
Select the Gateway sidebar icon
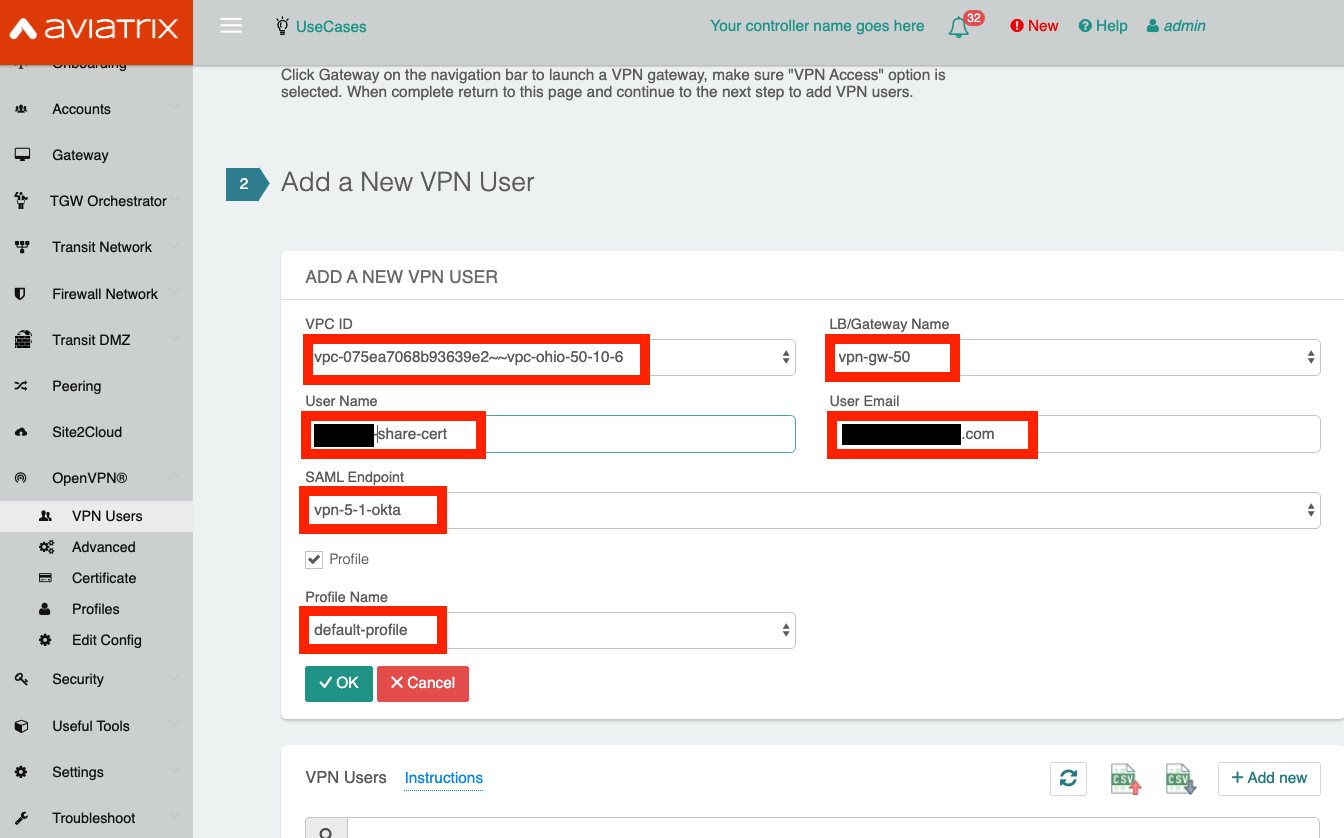22,154
